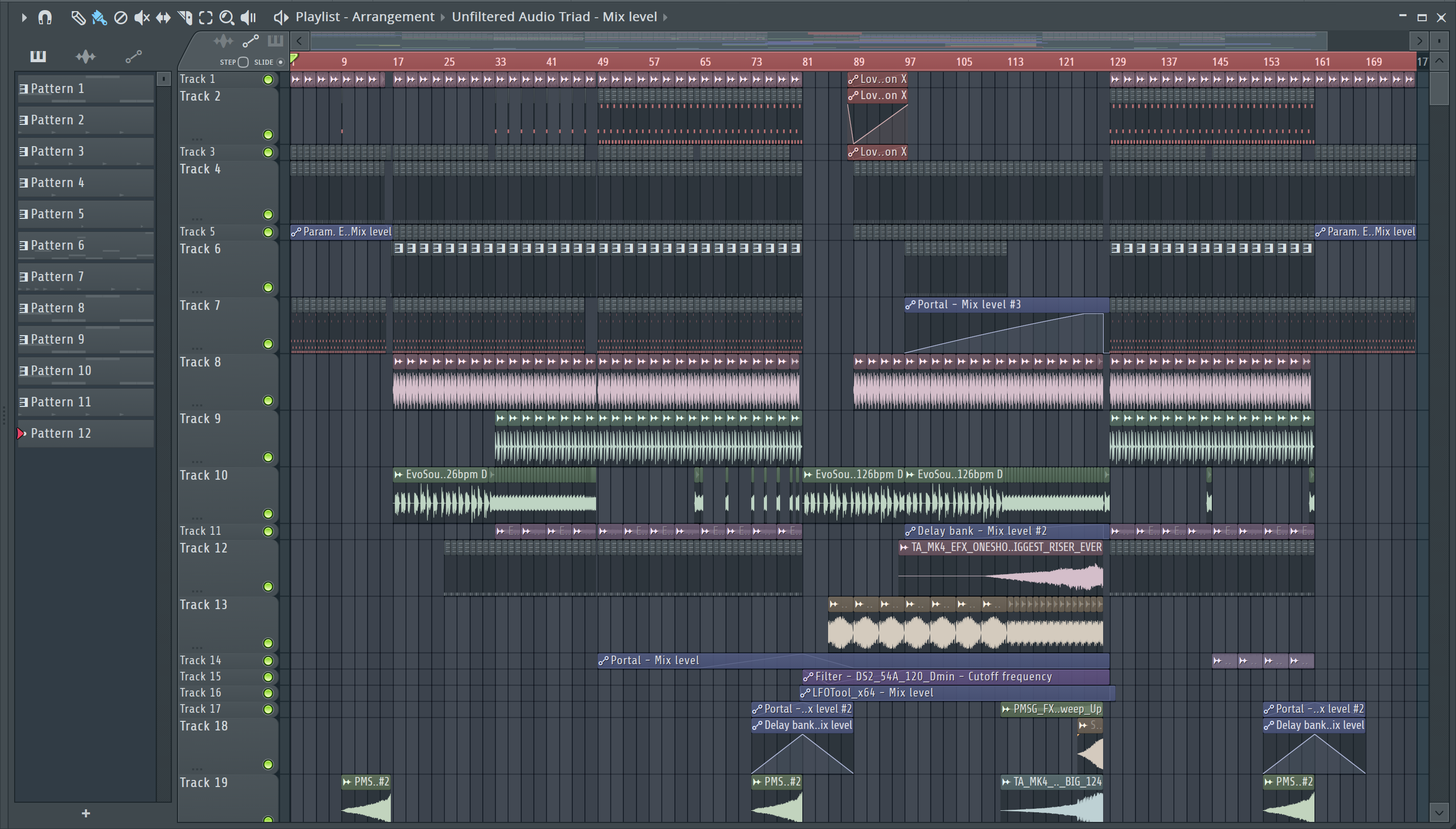This screenshot has height=829, width=1456.
Task: Select Pattern 7 in the picker
Action: tap(85, 277)
